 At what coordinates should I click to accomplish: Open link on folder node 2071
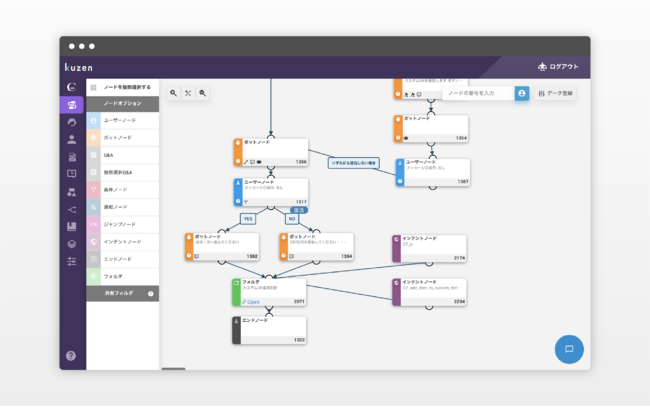251,302
